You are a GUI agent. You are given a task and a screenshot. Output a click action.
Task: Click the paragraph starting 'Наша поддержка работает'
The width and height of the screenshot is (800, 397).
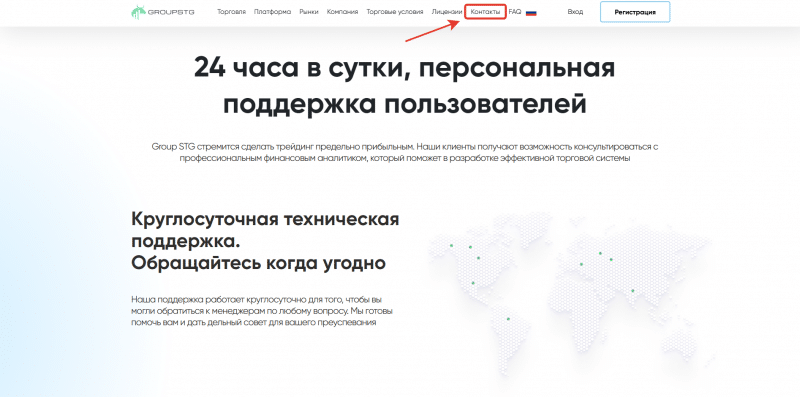[x=262, y=311]
